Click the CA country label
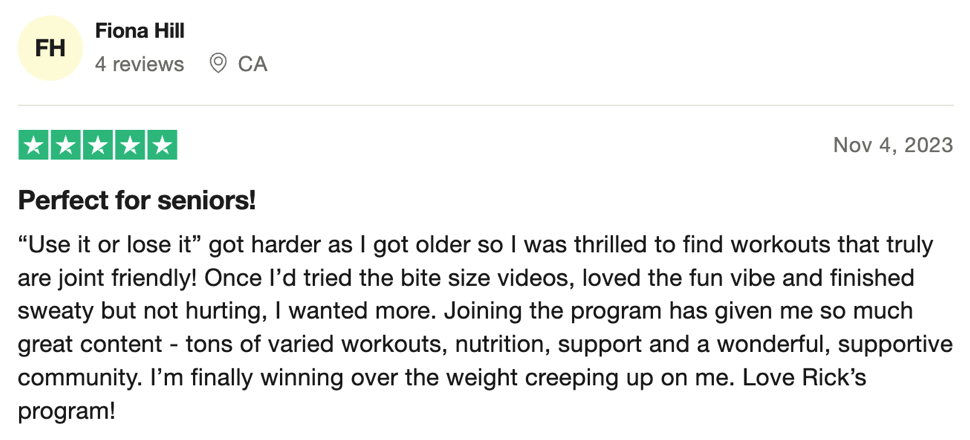Screen dimensions: 970x440 pos(252,64)
